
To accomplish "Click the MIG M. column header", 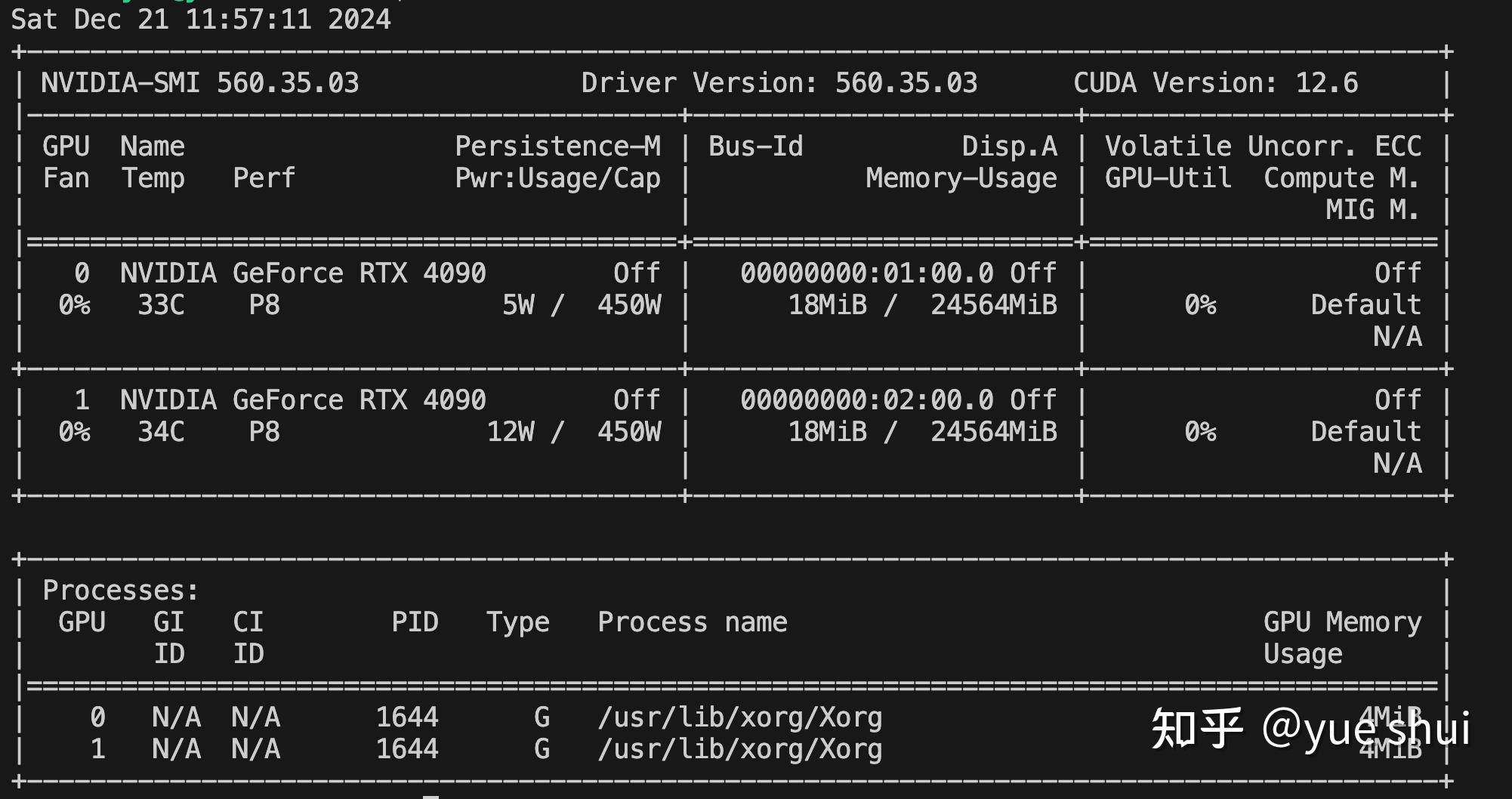I will (x=1372, y=209).
